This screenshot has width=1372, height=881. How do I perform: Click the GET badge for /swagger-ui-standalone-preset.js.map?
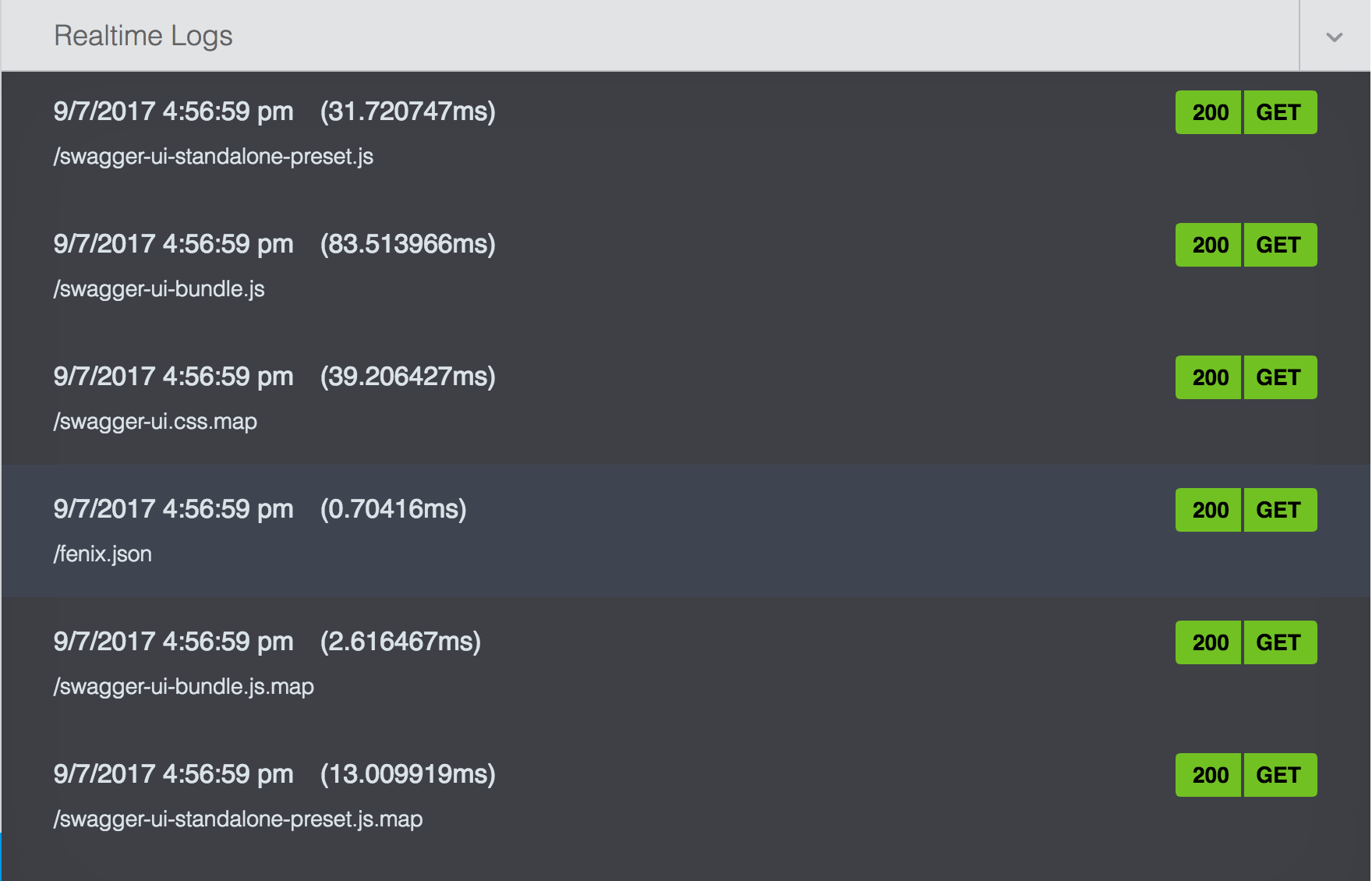(1279, 775)
